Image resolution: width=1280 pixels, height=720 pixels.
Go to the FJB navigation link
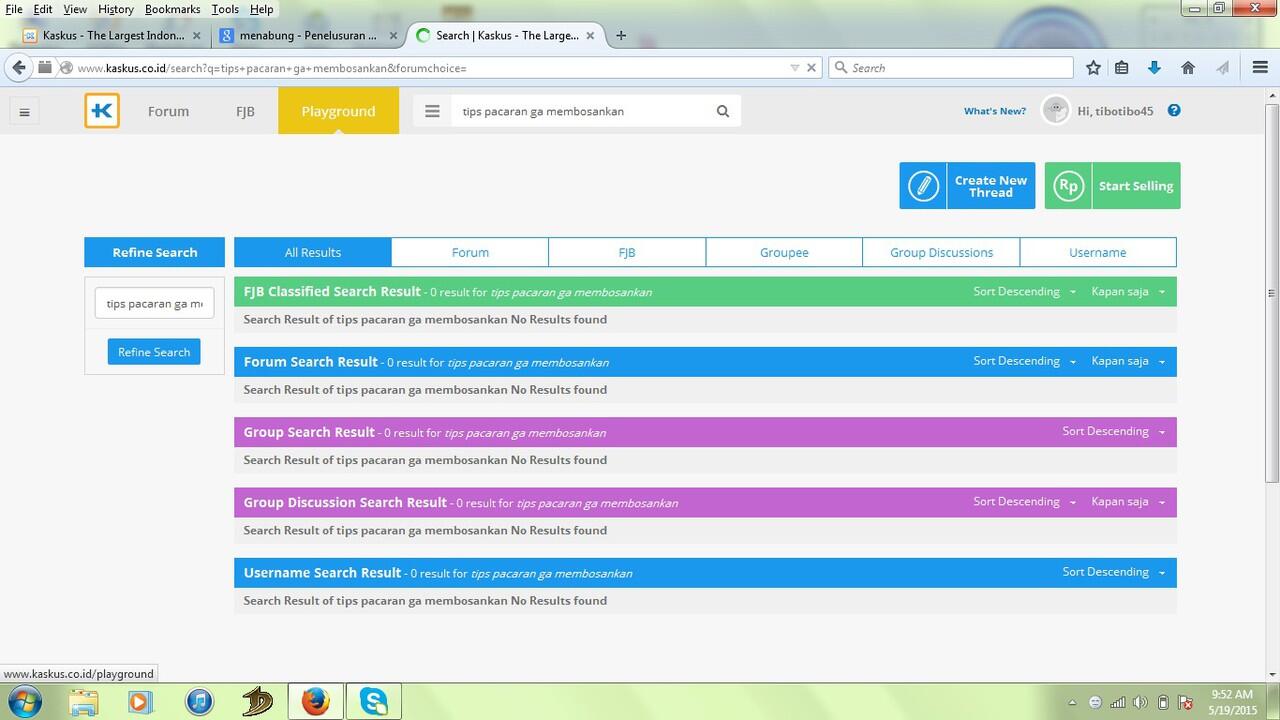point(245,111)
